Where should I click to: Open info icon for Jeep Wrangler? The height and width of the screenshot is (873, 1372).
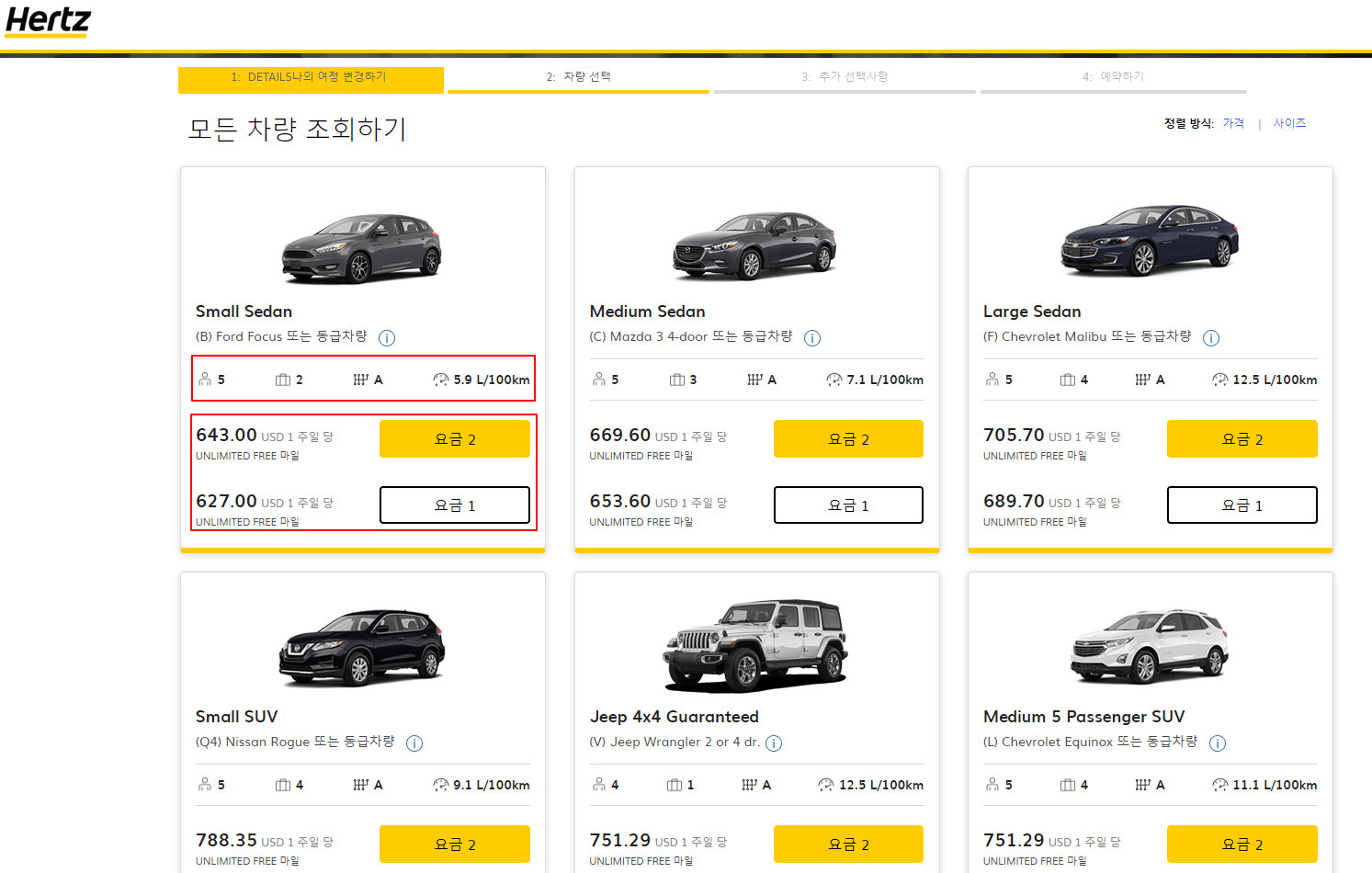[x=774, y=743]
